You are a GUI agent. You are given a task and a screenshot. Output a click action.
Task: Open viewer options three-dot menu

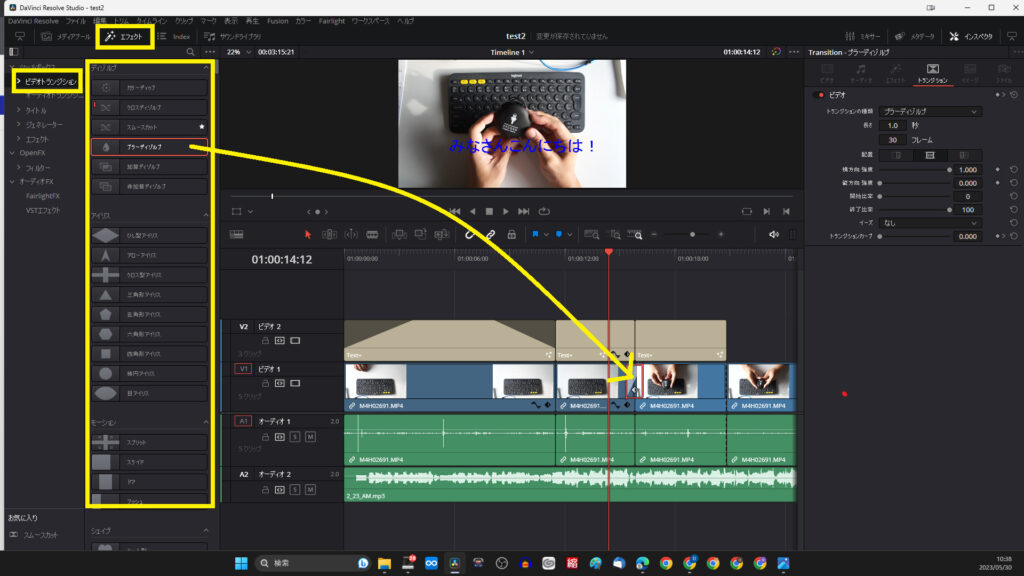point(794,52)
